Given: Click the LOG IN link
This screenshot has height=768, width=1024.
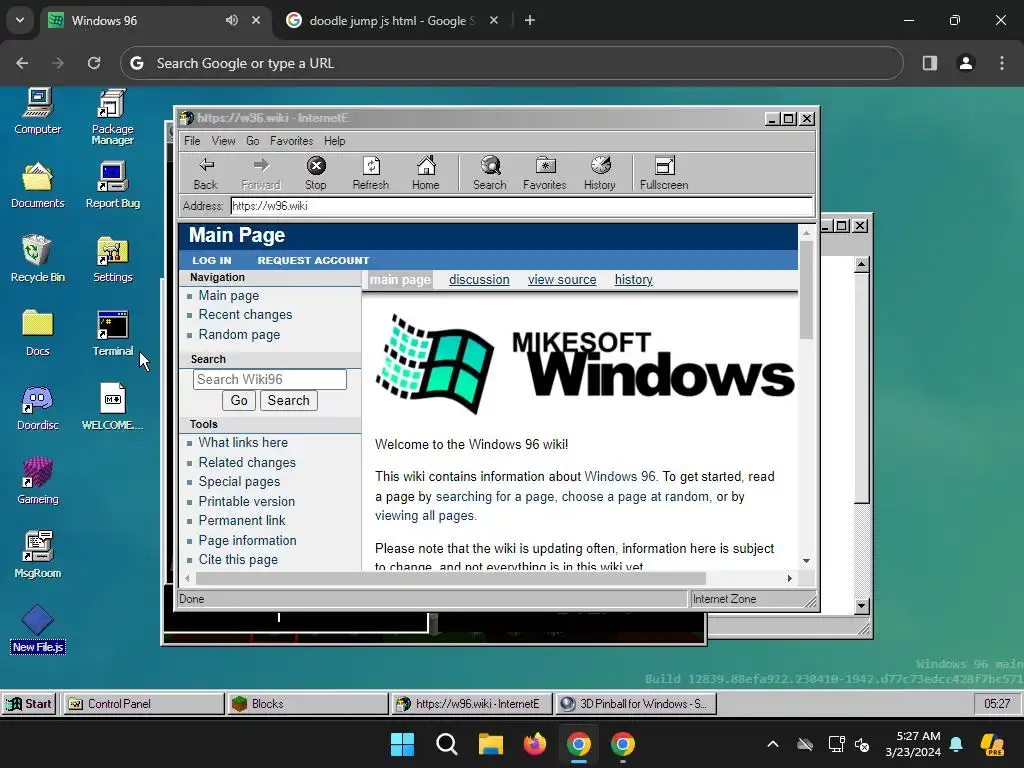Looking at the screenshot, I should tap(212, 260).
